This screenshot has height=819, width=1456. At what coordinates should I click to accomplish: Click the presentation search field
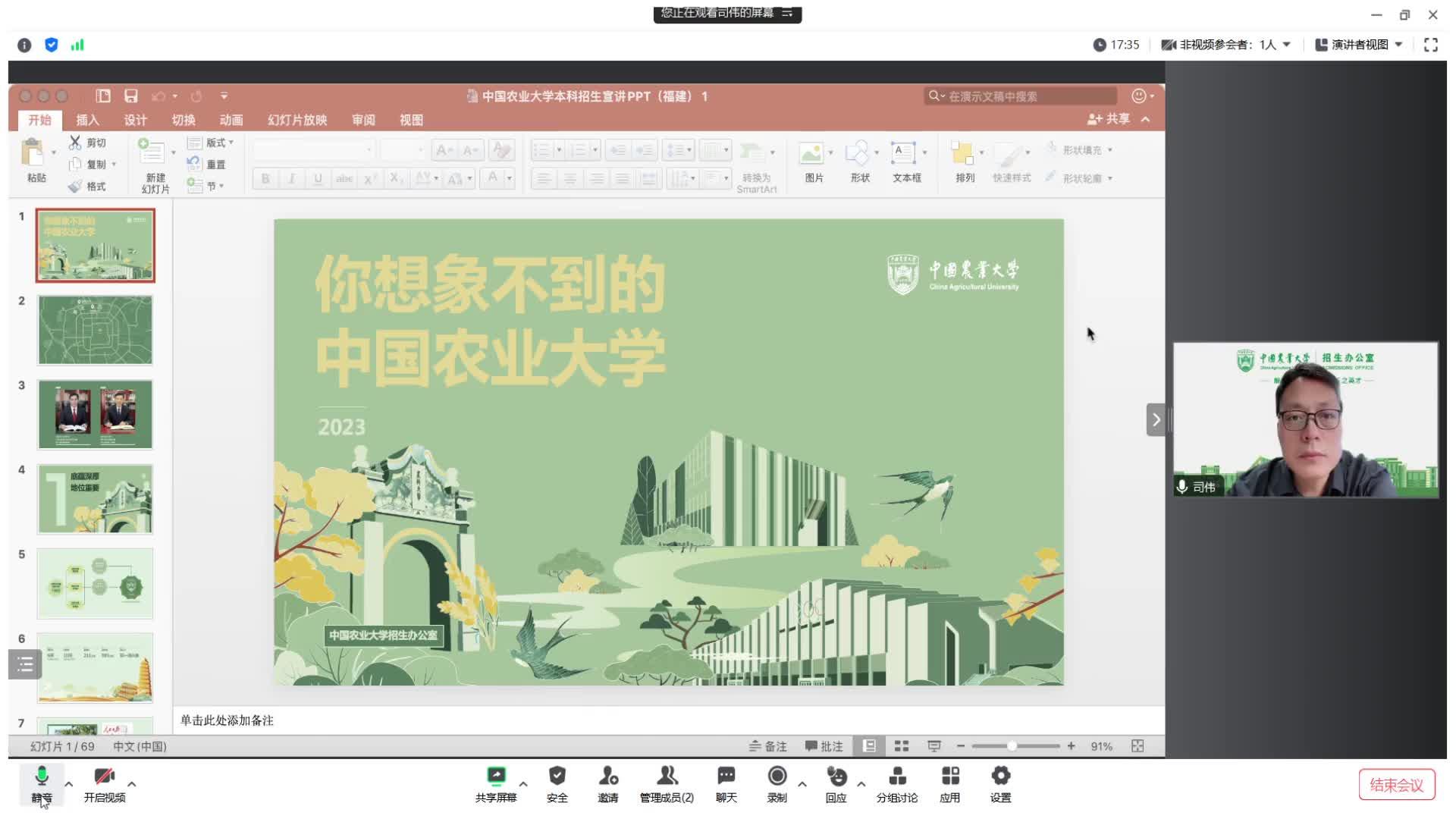(x=1021, y=96)
